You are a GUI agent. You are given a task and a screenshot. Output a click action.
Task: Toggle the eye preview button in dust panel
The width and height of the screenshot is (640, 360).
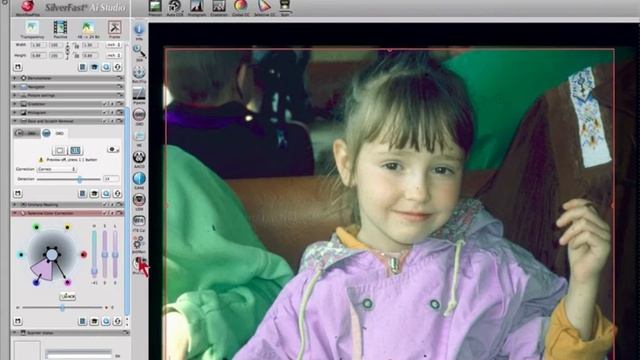[x=113, y=149]
